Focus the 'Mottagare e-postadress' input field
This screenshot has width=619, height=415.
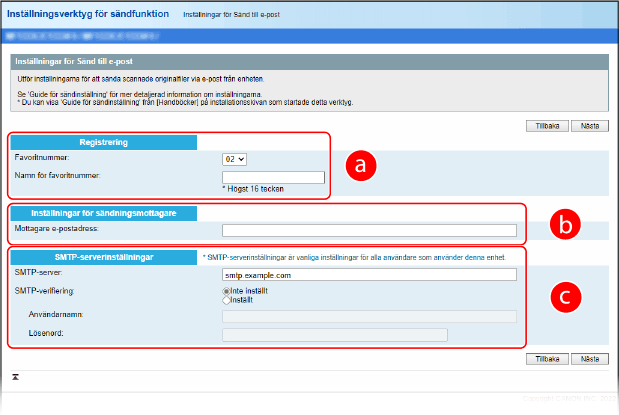click(369, 230)
